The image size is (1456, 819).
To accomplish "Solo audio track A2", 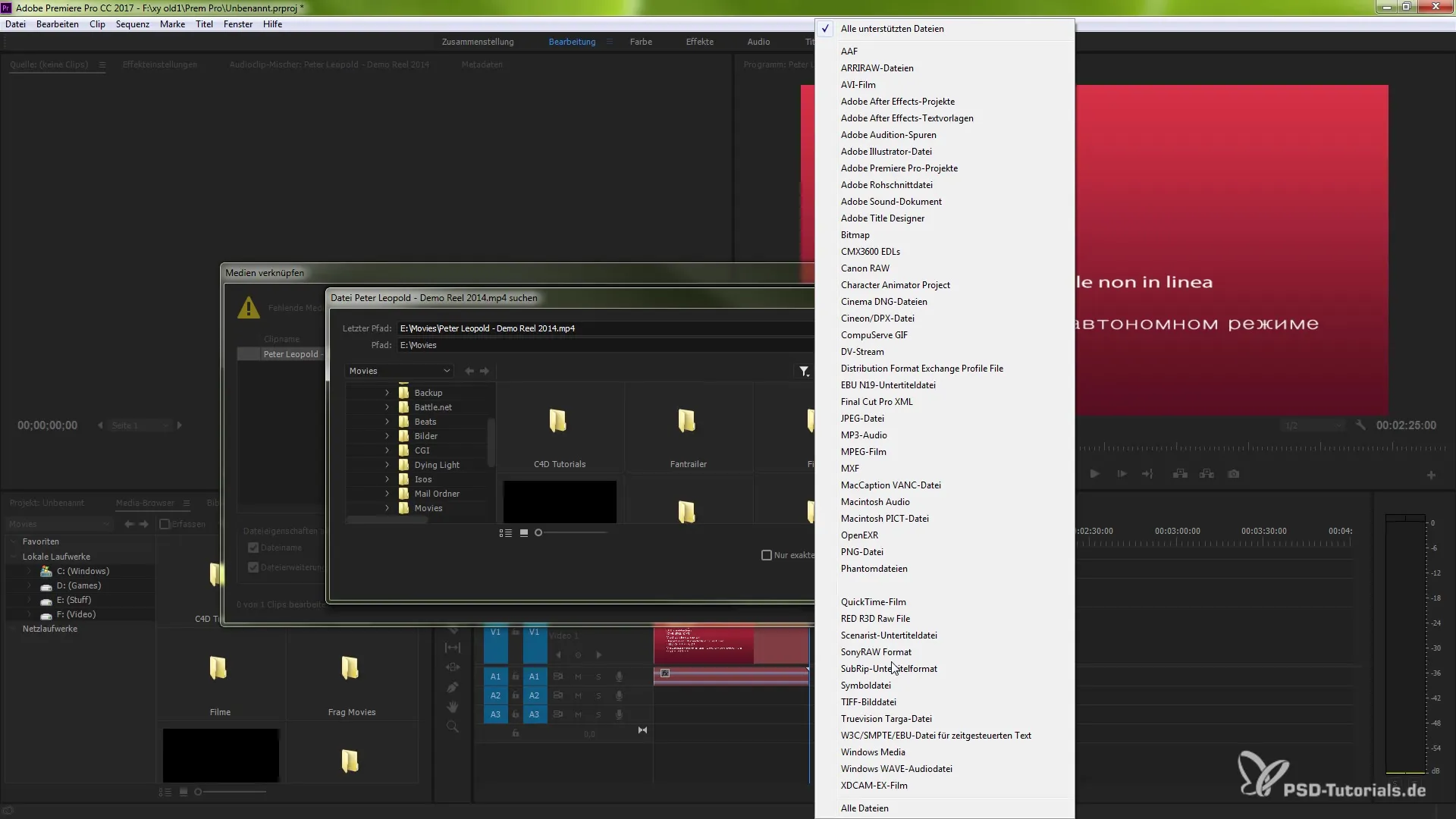I will pos(598,696).
